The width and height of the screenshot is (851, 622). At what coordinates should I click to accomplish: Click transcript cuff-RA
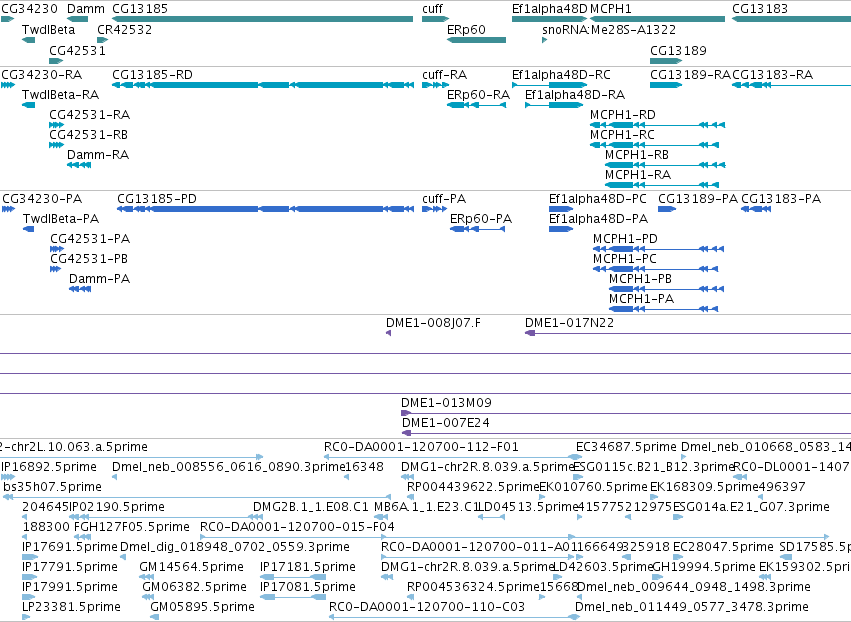pos(444,75)
